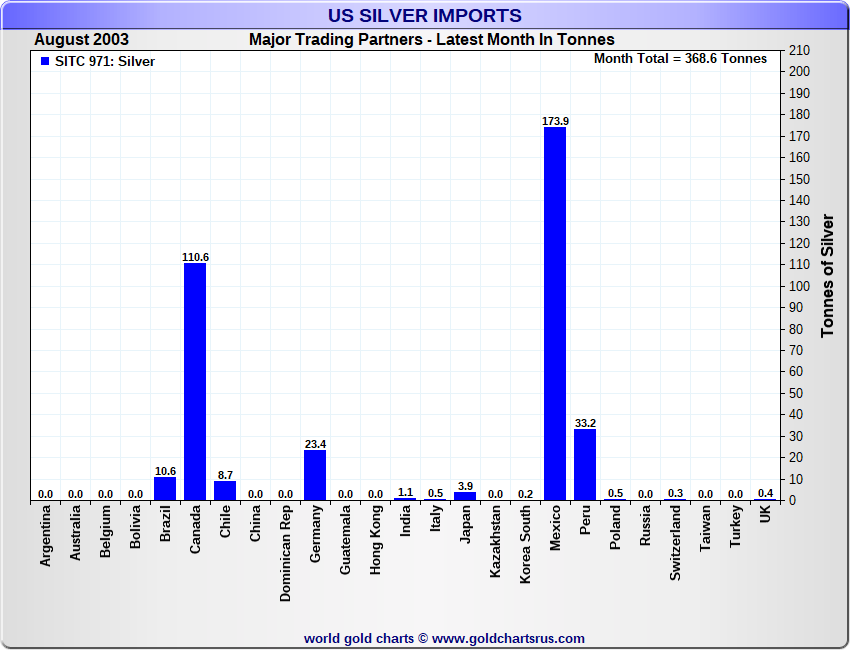
Task: Click the 'August 2003' date label
Action: tap(81, 40)
